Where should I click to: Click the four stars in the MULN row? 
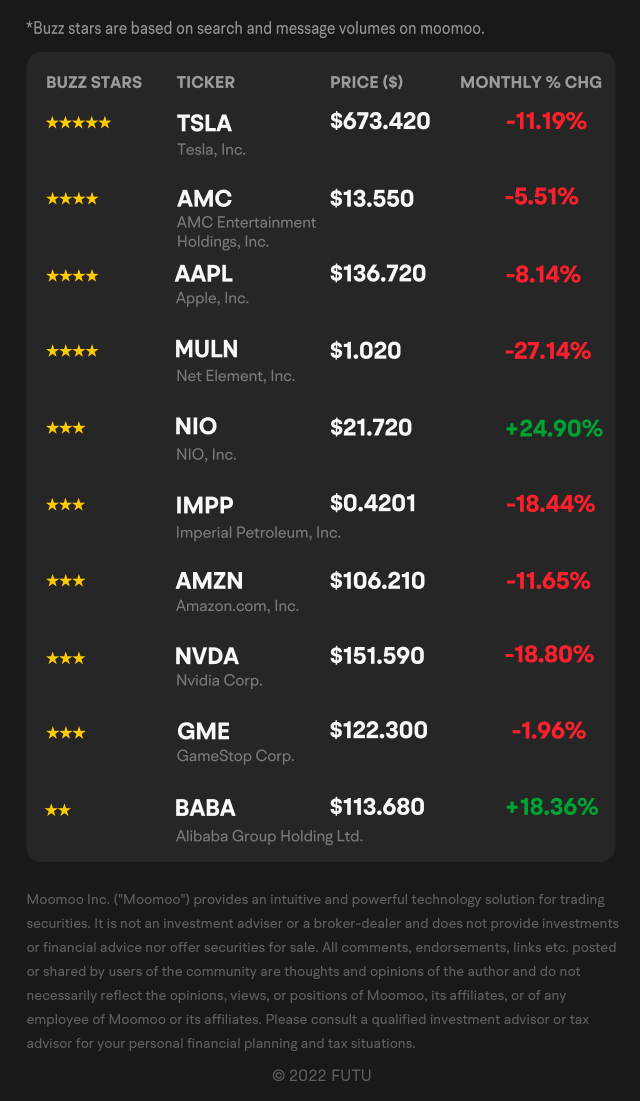pyautogui.click(x=72, y=351)
